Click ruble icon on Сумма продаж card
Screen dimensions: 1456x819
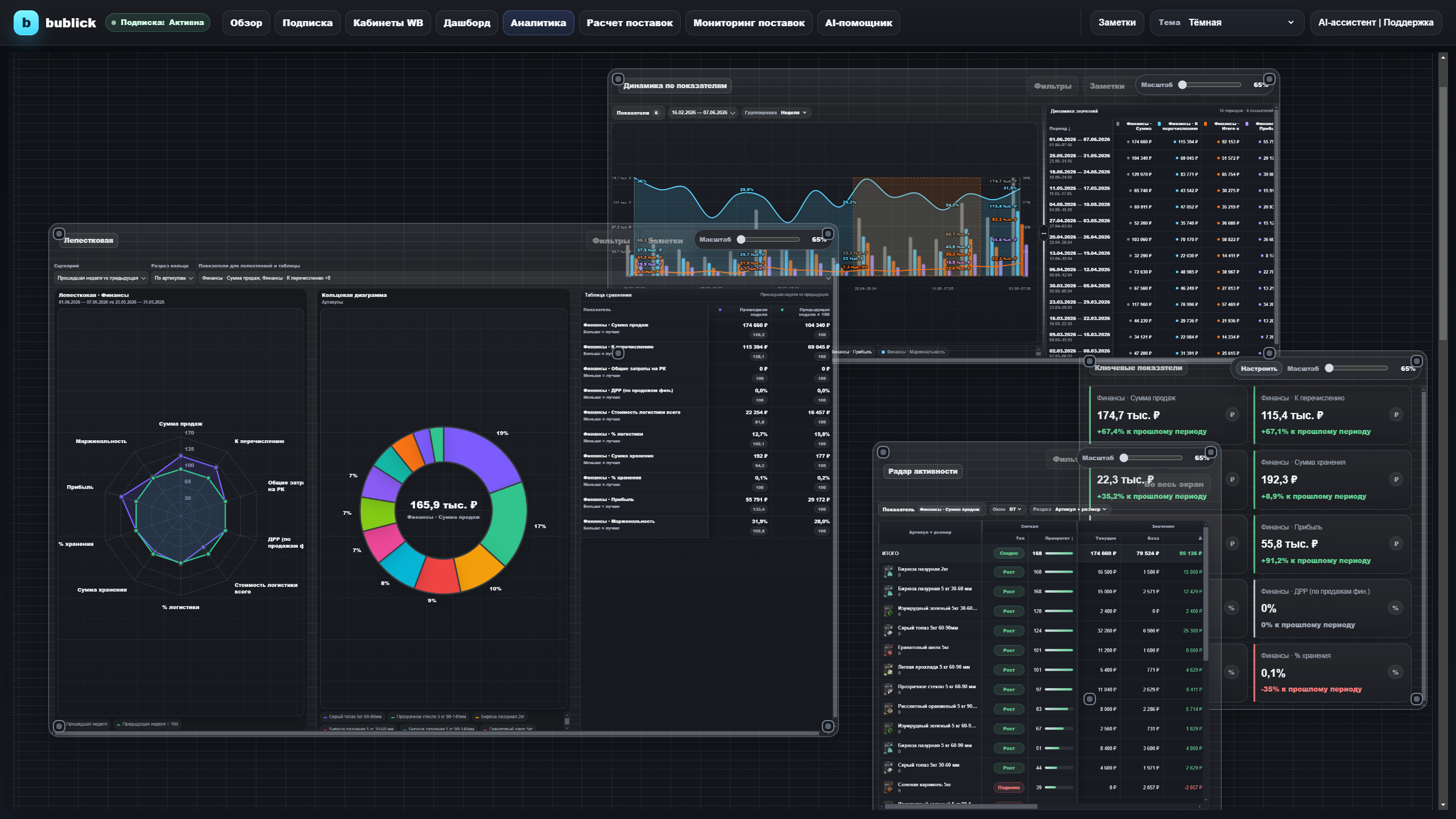pyautogui.click(x=1232, y=415)
